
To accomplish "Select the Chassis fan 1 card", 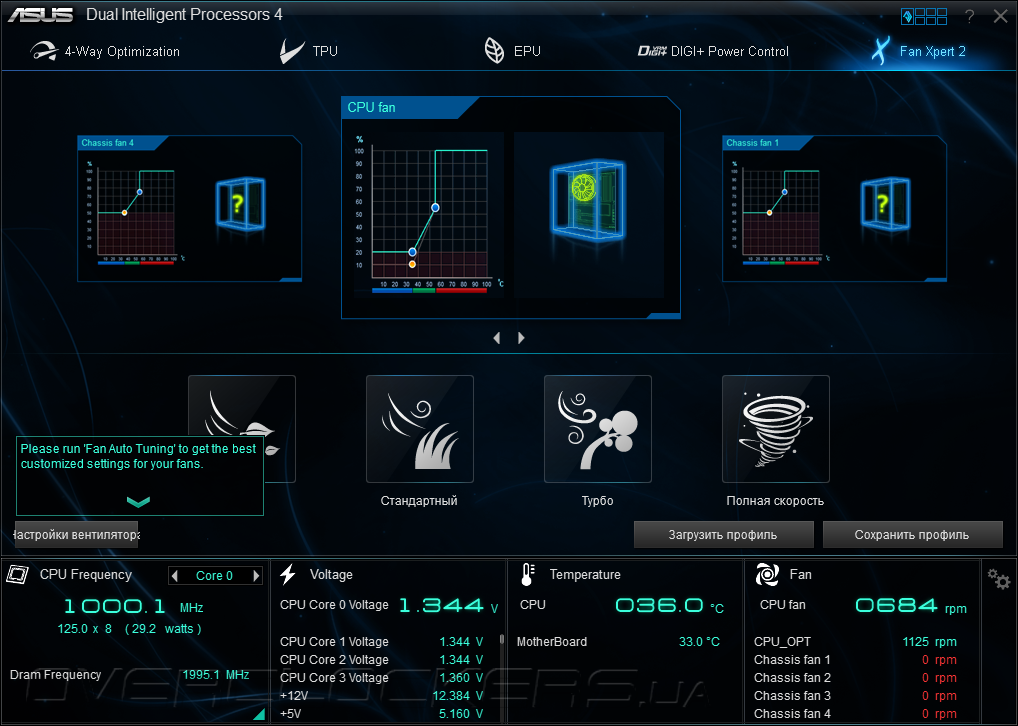I will 834,208.
